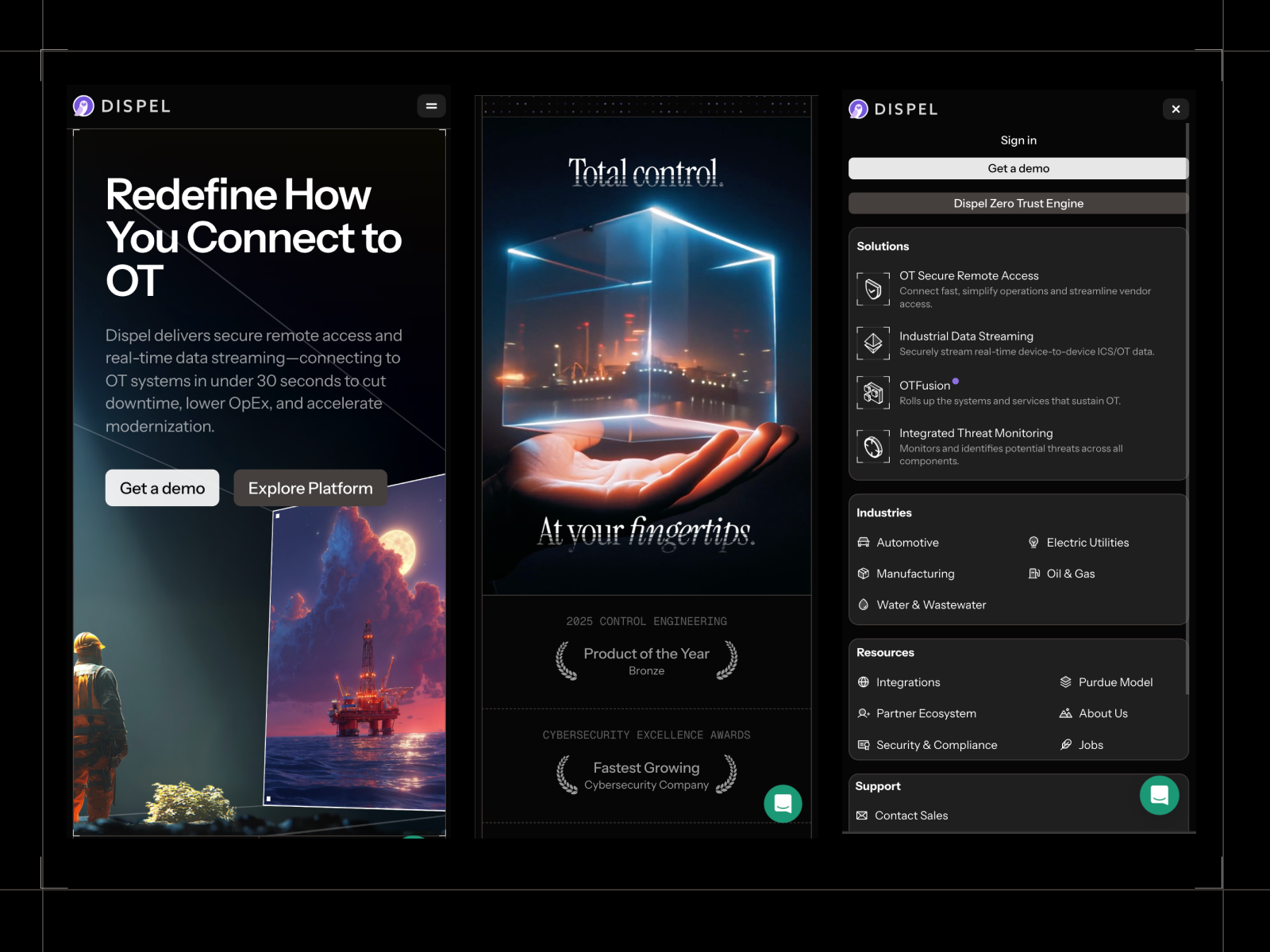The width and height of the screenshot is (1270, 952).
Task: Click the Resources section heading
Action: [885, 652]
